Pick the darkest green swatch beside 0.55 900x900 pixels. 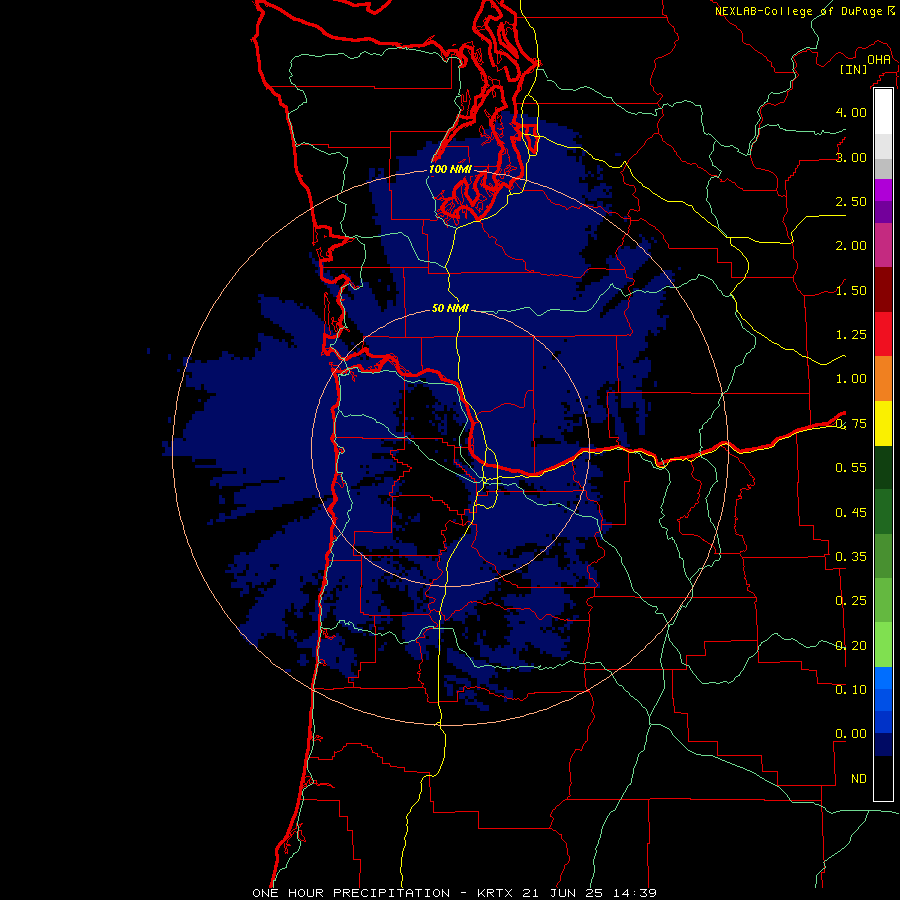(883, 468)
